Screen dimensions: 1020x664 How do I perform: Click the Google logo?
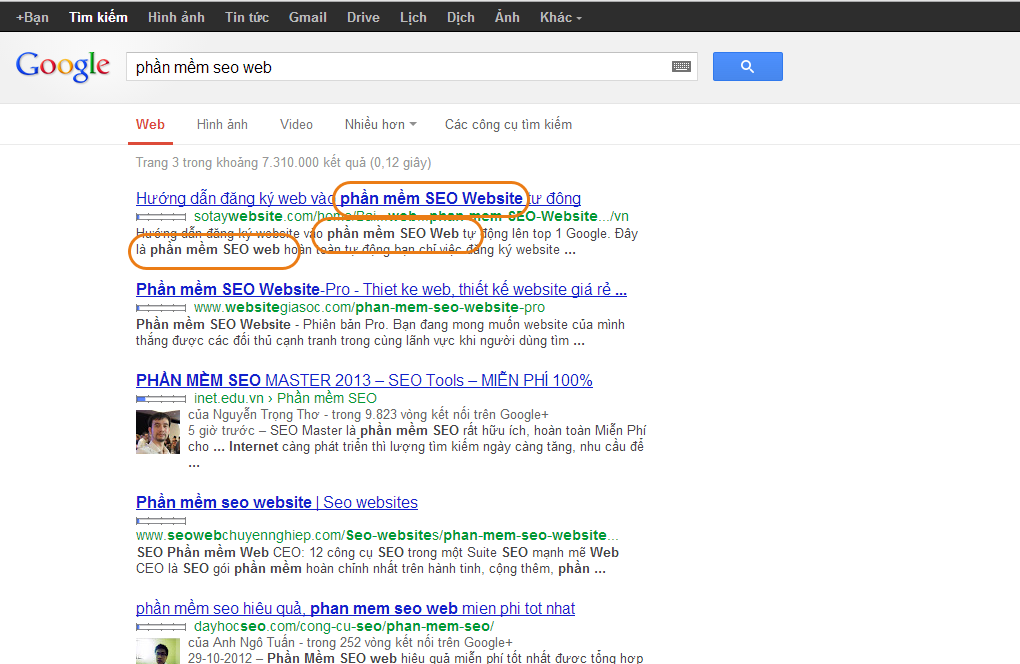tap(63, 66)
